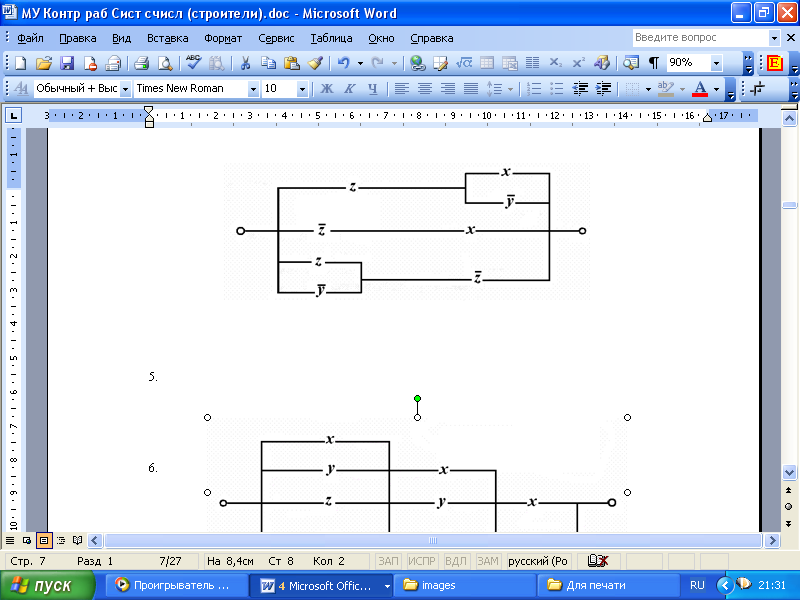Center the text alignment
This screenshot has height=600, width=800.
click(424, 88)
